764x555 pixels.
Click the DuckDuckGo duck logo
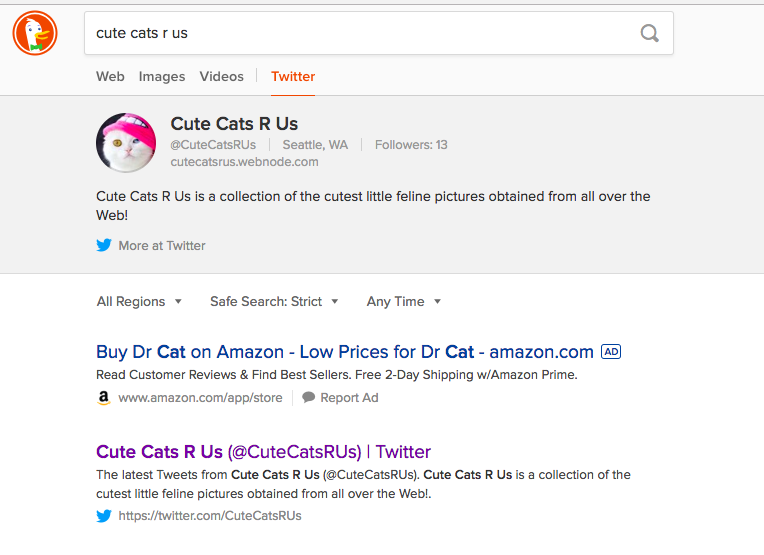pos(35,33)
